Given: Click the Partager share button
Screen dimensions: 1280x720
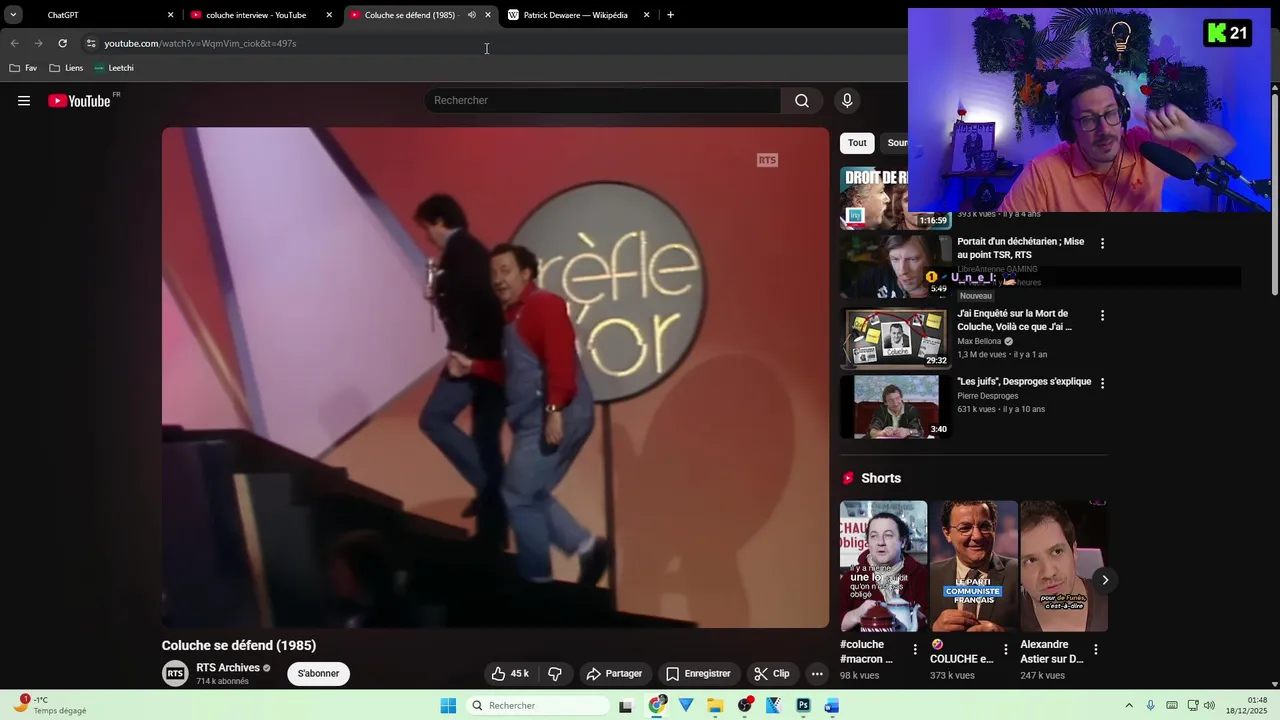Looking at the screenshot, I should click(x=614, y=674).
